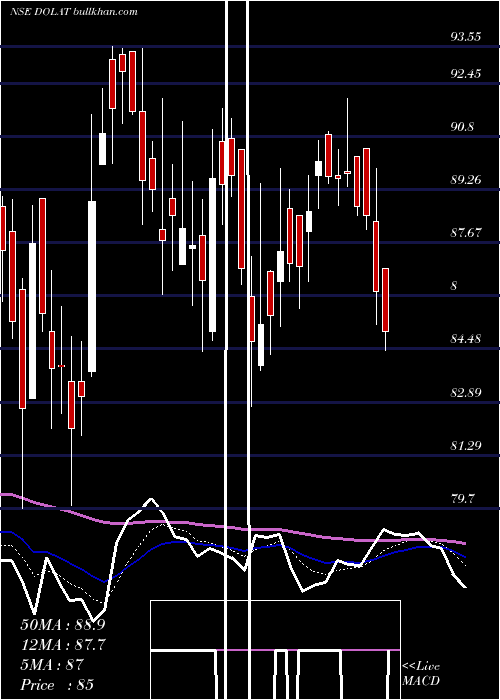Select the 84.48 price axis label
This screenshot has height=700, width=500.
pyautogui.click(x=466, y=339)
